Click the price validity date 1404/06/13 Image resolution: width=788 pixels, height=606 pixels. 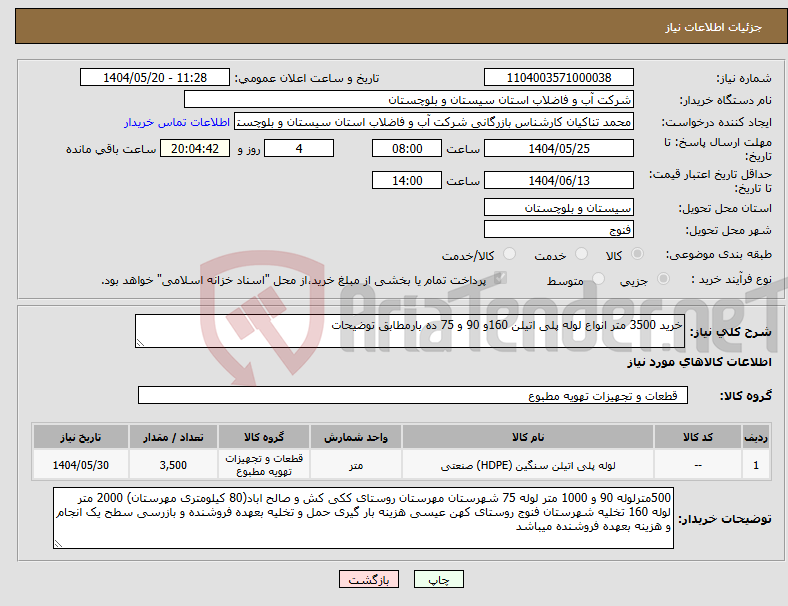click(558, 180)
